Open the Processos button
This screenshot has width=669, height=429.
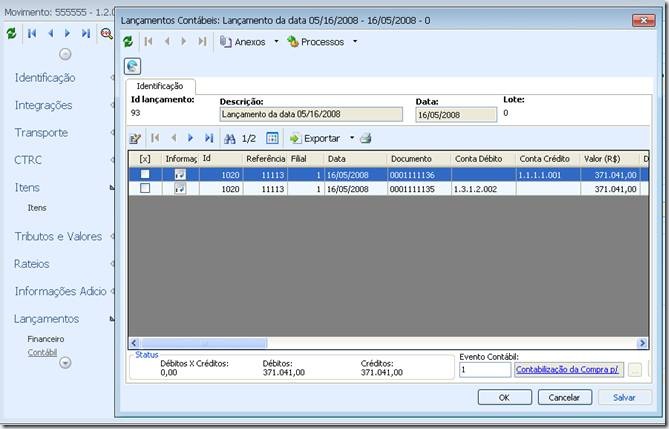pyautogui.click(x=316, y=42)
